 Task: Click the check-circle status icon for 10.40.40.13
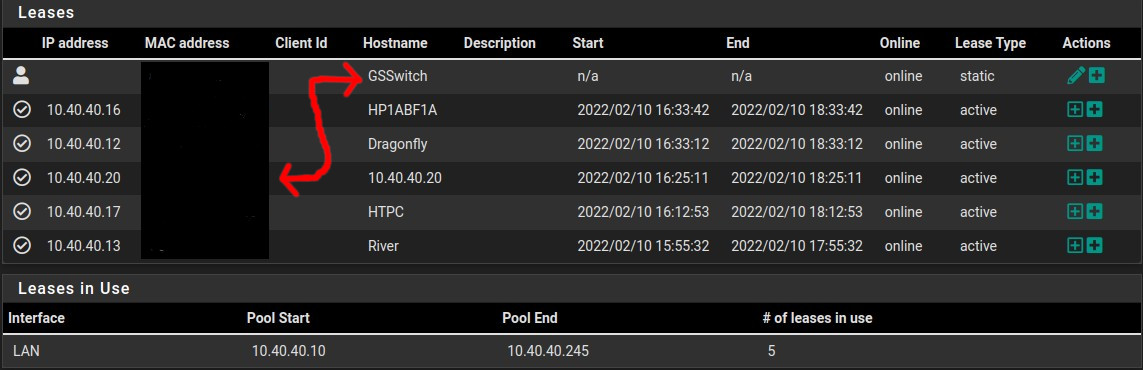pyautogui.click(x=22, y=245)
